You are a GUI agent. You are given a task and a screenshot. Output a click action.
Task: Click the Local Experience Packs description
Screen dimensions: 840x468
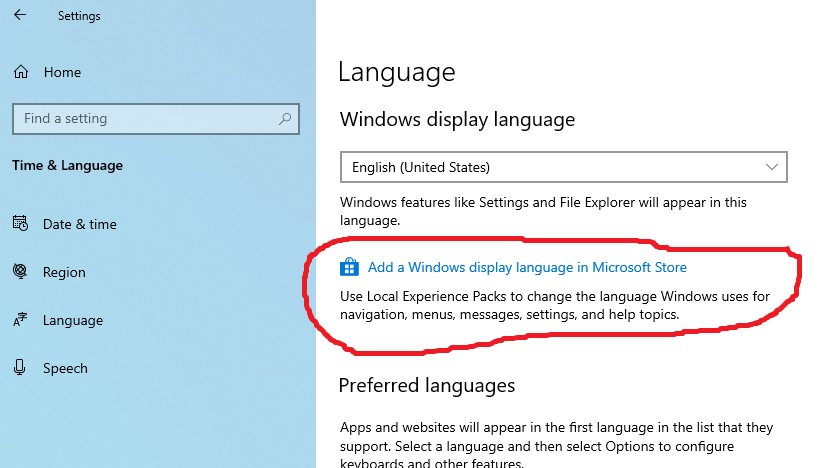[x=554, y=305]
